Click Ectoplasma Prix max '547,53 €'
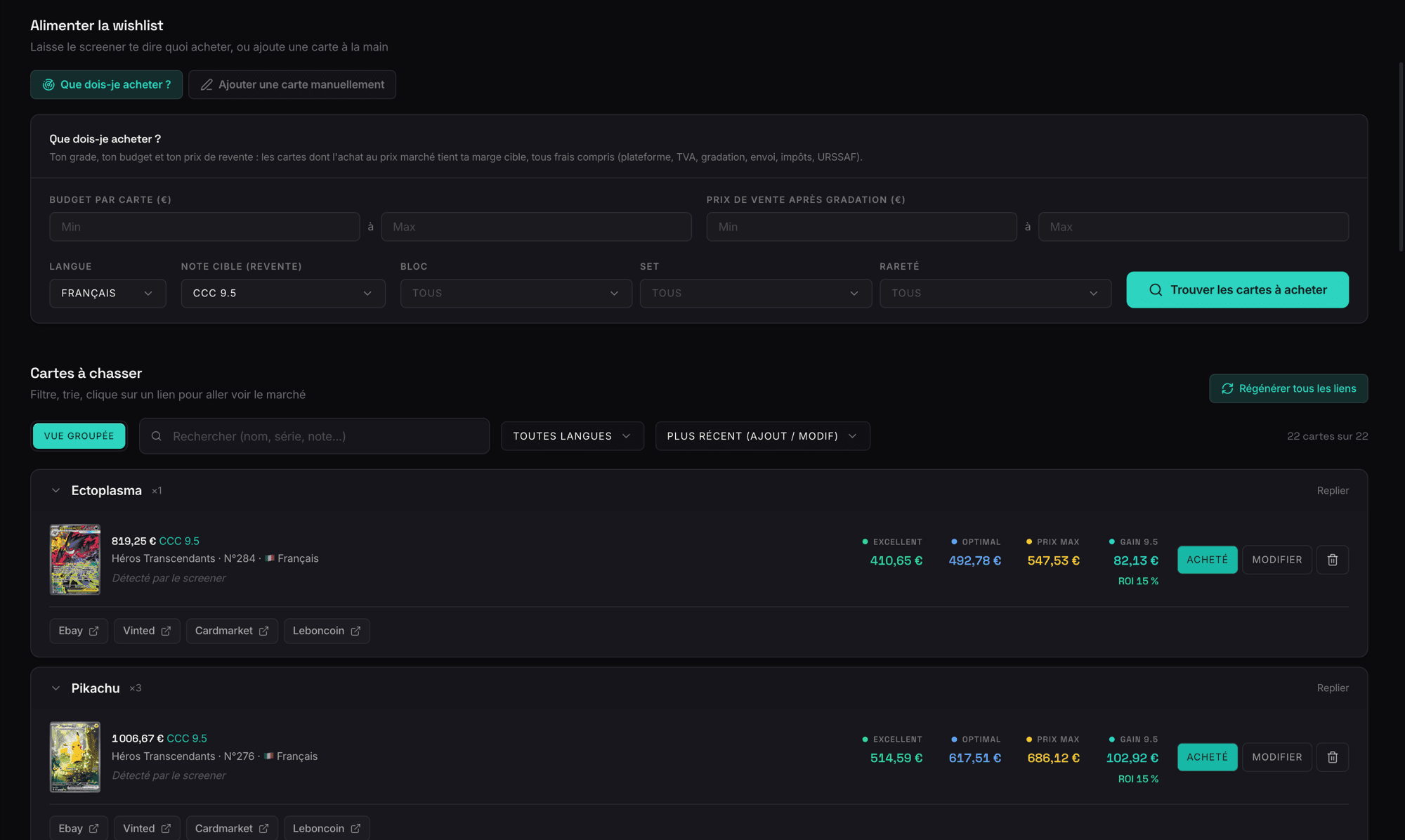The image size is (1405, 840). (1053, 560)
